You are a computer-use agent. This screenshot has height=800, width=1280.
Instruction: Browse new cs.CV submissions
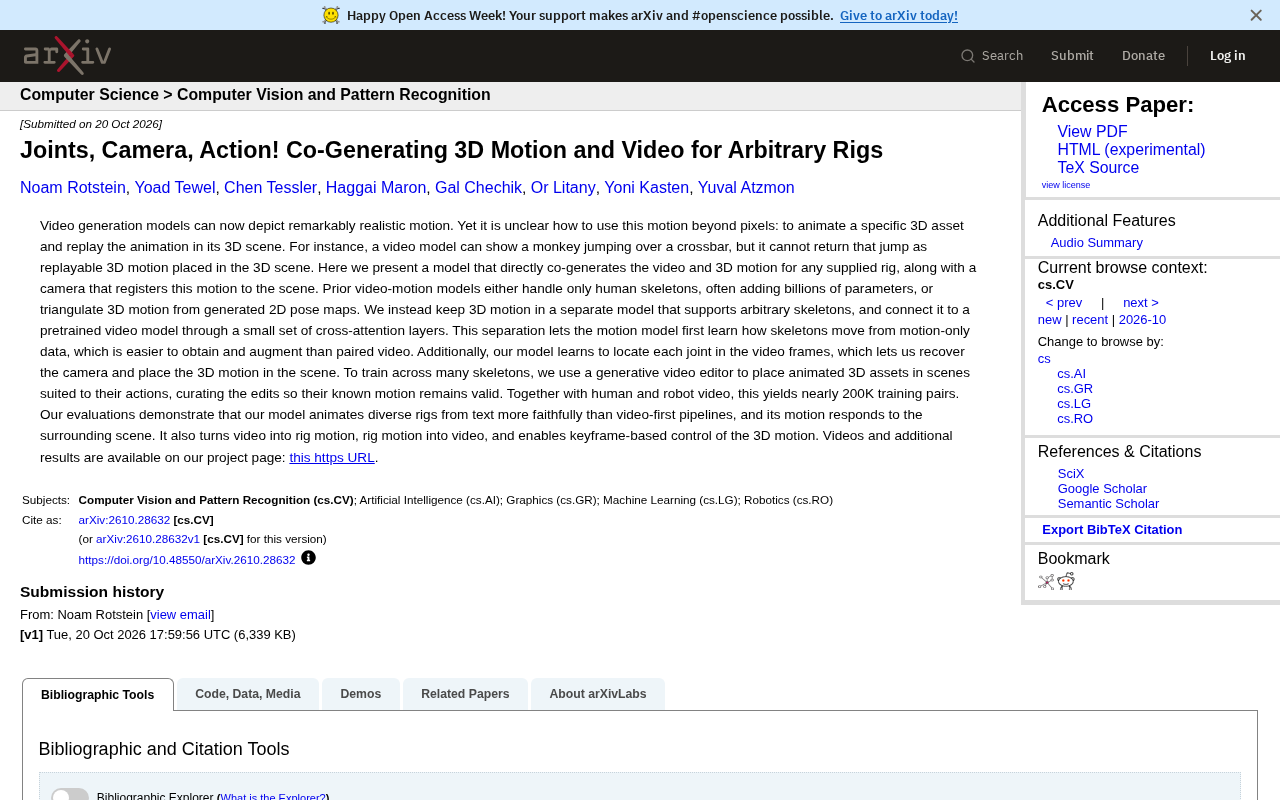[1050, 320]
